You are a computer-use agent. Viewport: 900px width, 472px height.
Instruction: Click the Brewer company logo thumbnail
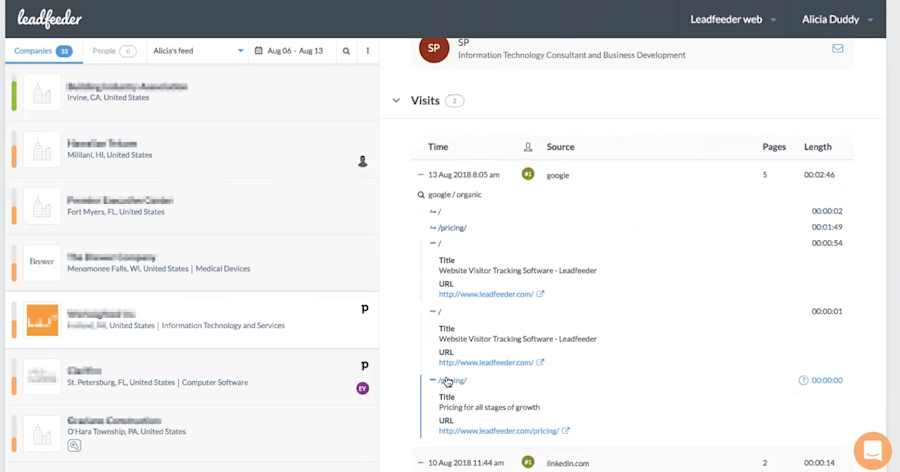(42, 262)
